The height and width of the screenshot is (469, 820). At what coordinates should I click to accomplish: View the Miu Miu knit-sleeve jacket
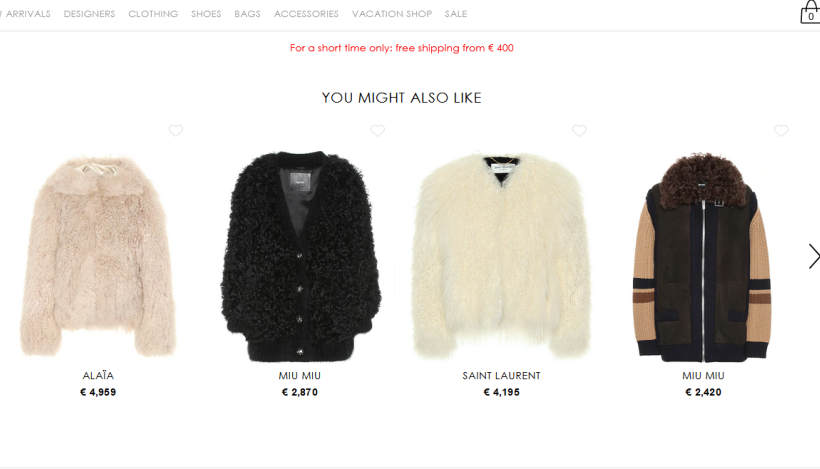[703, 257]
